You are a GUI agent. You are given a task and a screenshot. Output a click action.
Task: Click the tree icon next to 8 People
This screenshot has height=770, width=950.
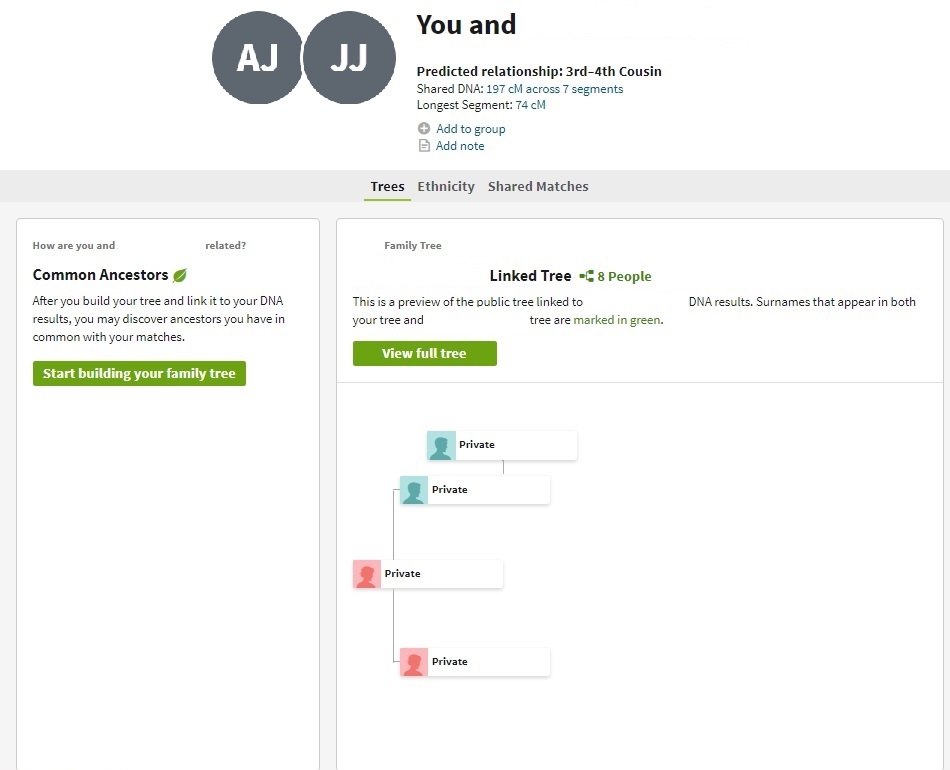586,276
